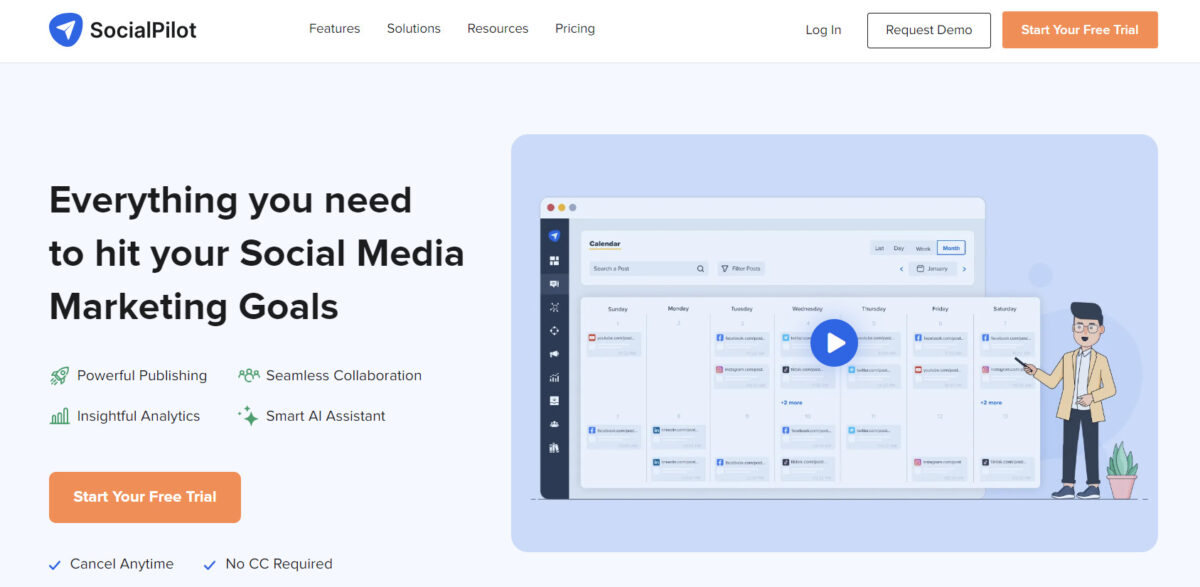The height and width of the screenshot is (587, 1200).
Task: Go to the Pricing page
Action: point(575,29)
